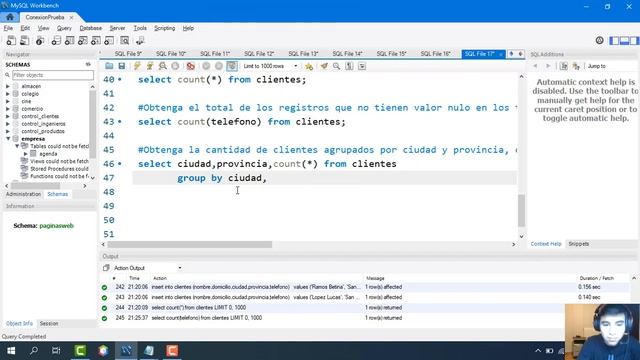The image size is (640, 360).
Task: Click the rollback transaction icon
Action: point(219,66)
